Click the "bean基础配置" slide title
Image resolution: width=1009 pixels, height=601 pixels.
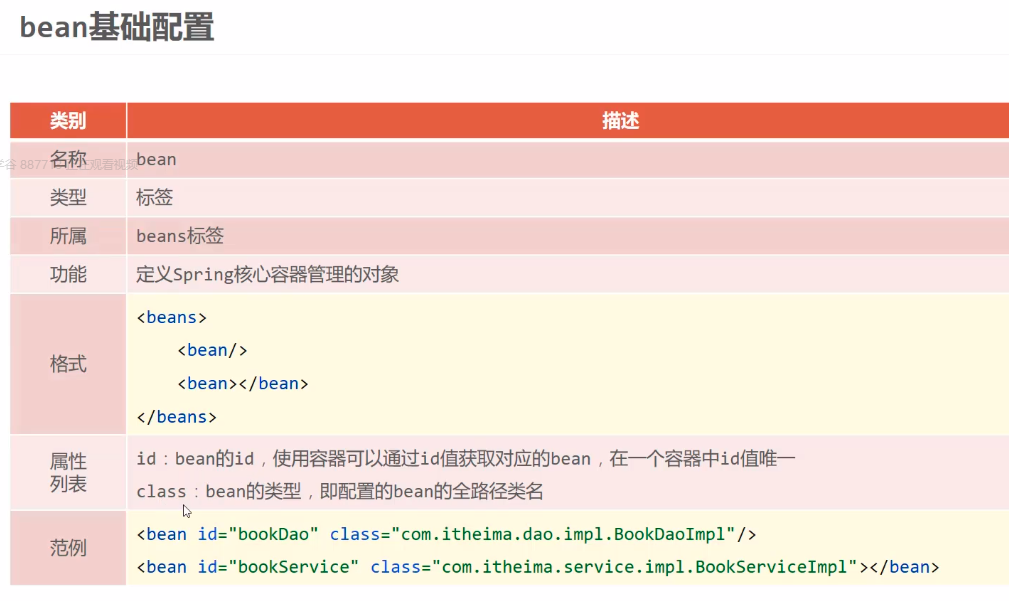tap(117, 27)
